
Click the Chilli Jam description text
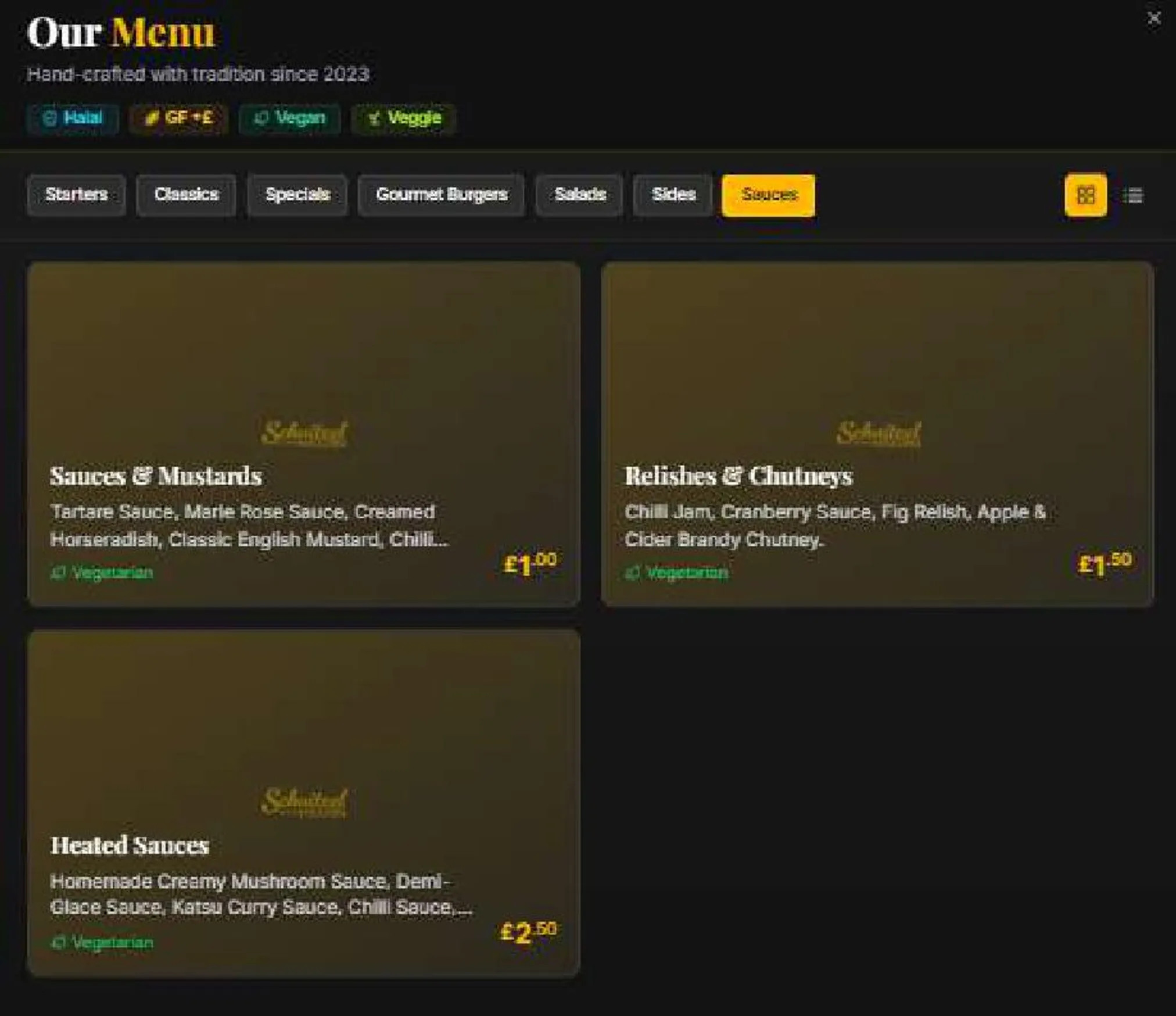[x=835, y=525]
